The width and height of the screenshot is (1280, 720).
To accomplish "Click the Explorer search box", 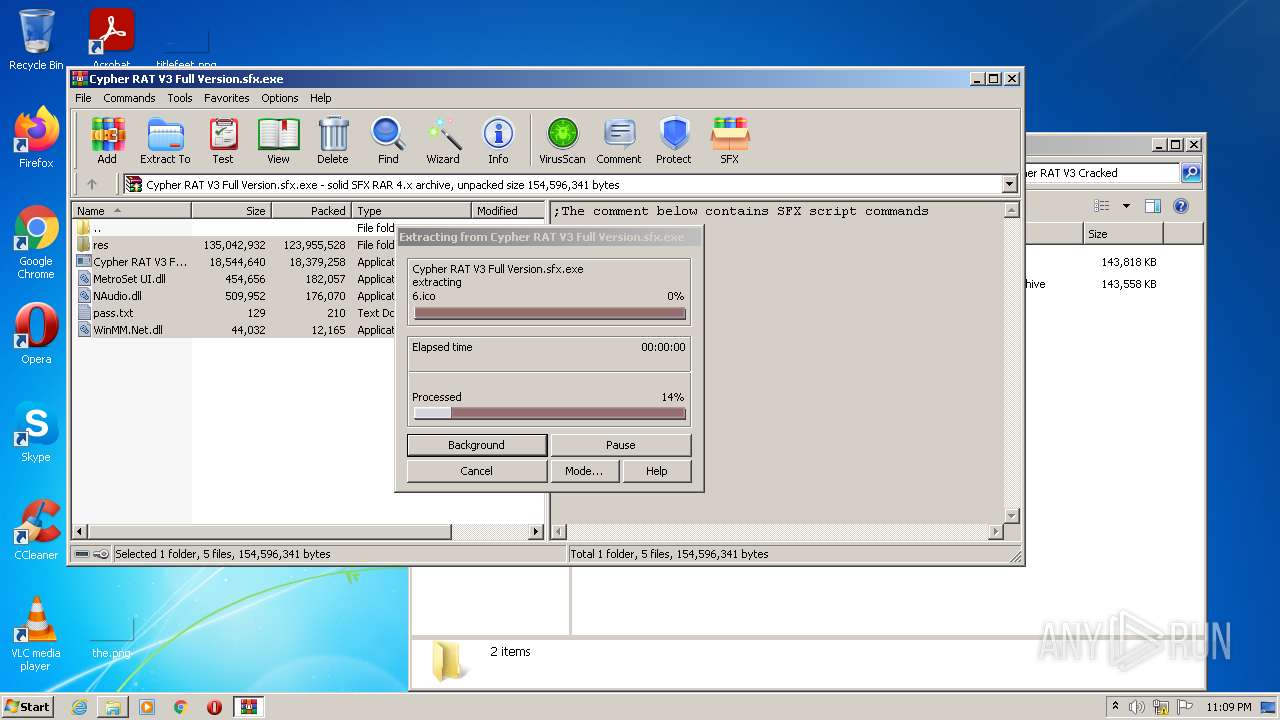I will pos(1103,173).
